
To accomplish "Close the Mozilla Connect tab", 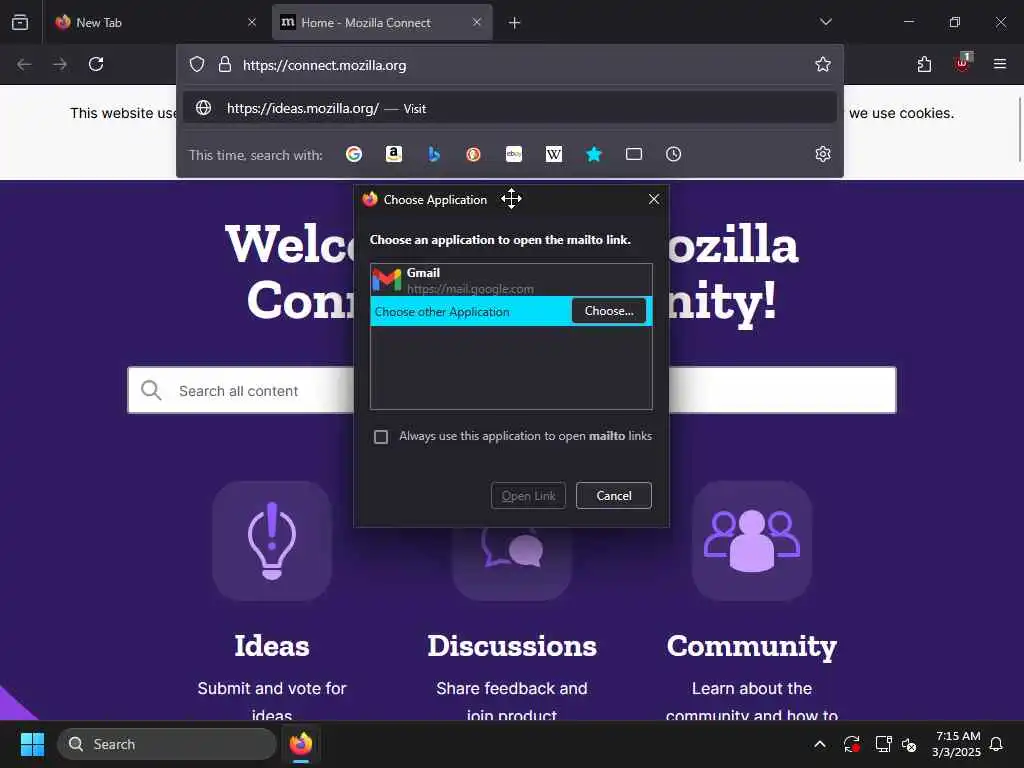I will [477, 22].
